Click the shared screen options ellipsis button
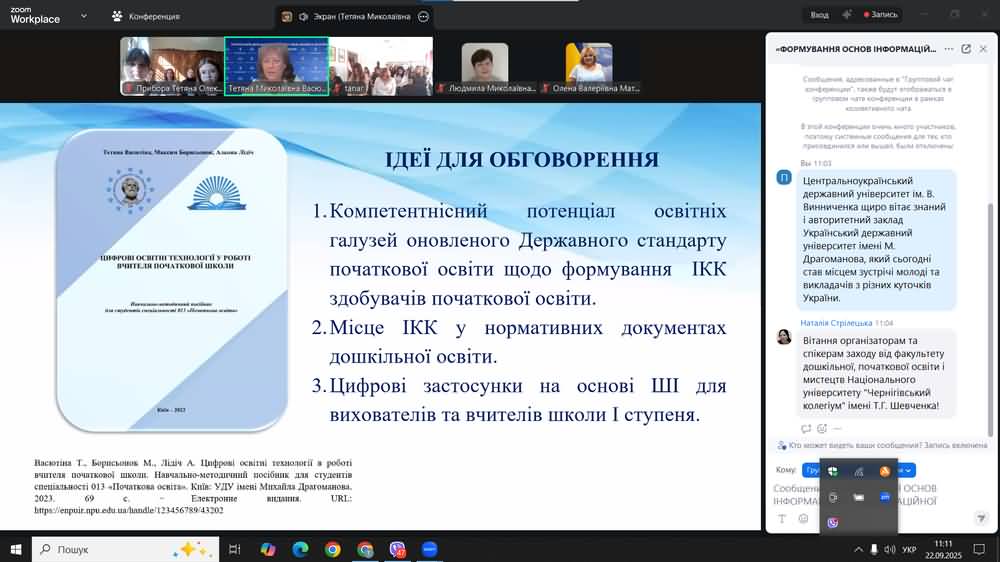 tap(424, 16)
